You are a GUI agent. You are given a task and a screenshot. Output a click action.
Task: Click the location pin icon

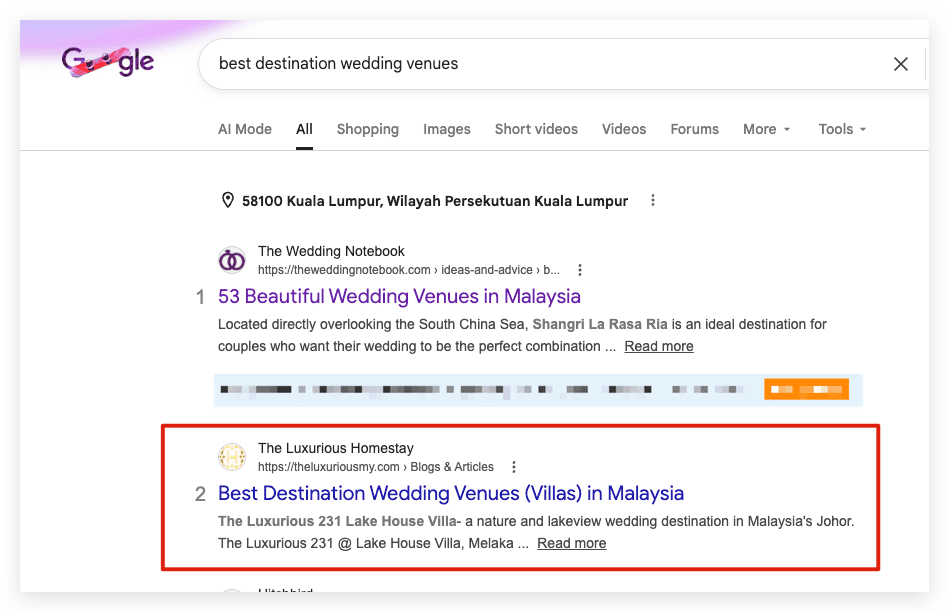(228, 200)
